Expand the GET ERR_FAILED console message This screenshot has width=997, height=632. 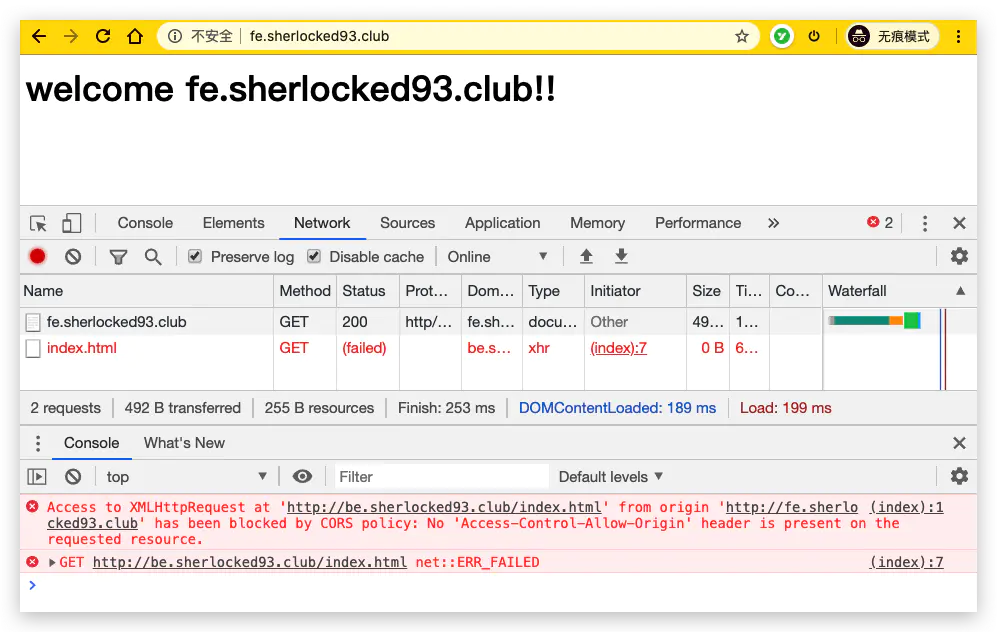52,562
